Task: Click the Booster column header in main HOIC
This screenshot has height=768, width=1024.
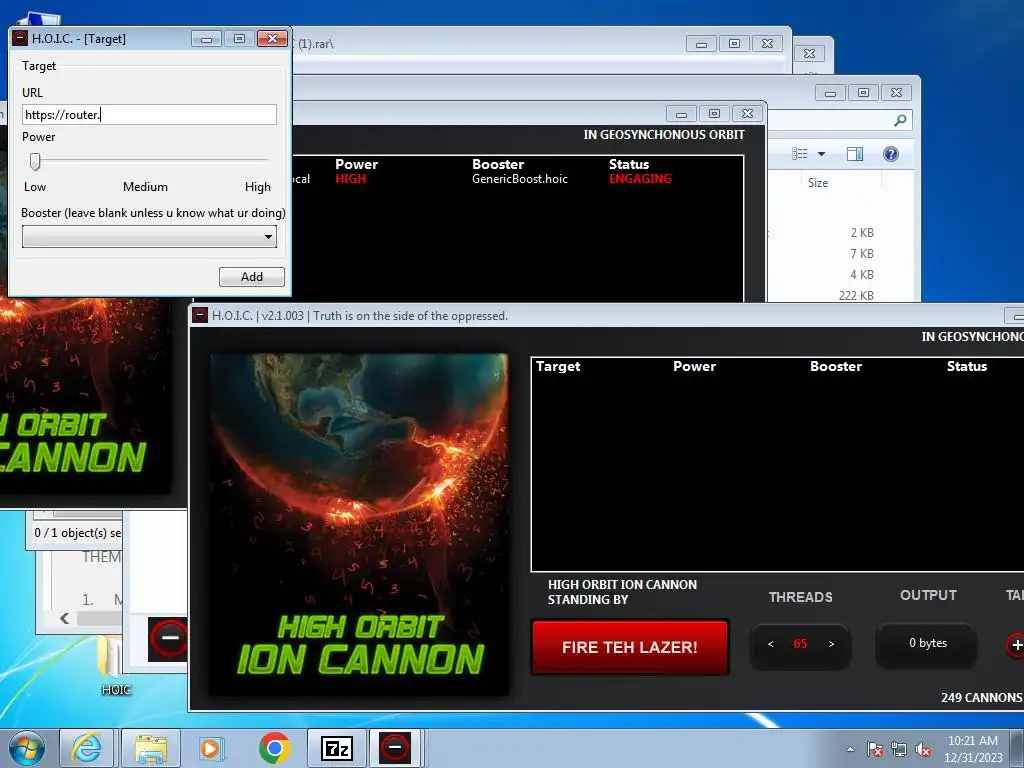Action: [x=836, y=366]
